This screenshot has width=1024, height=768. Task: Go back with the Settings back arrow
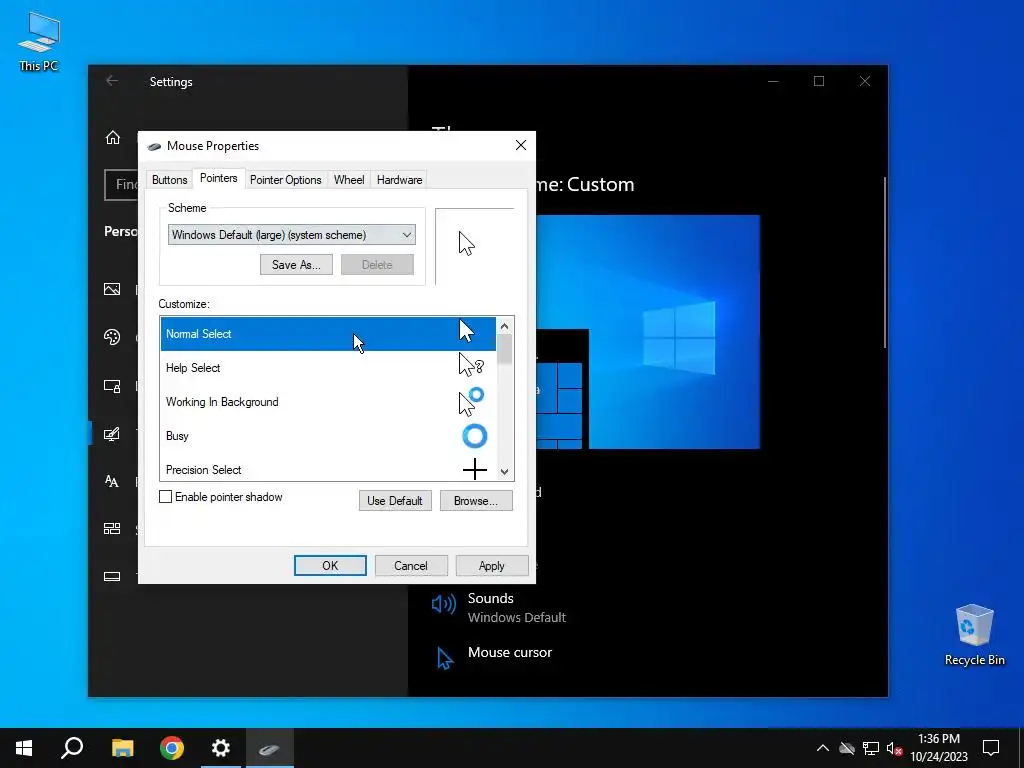click(112, 81)
